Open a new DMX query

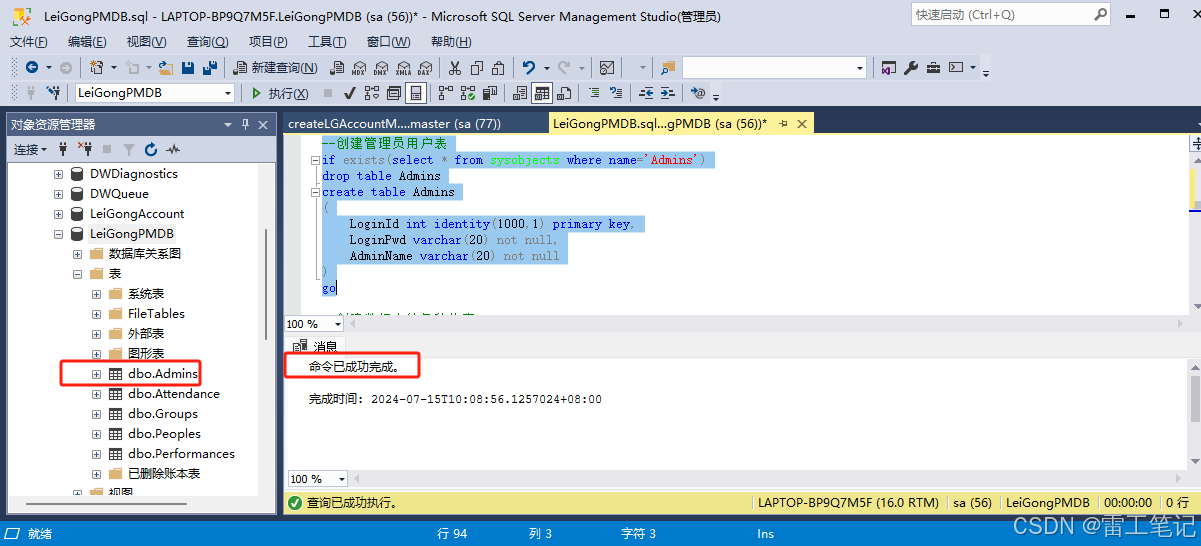(381, 68)
